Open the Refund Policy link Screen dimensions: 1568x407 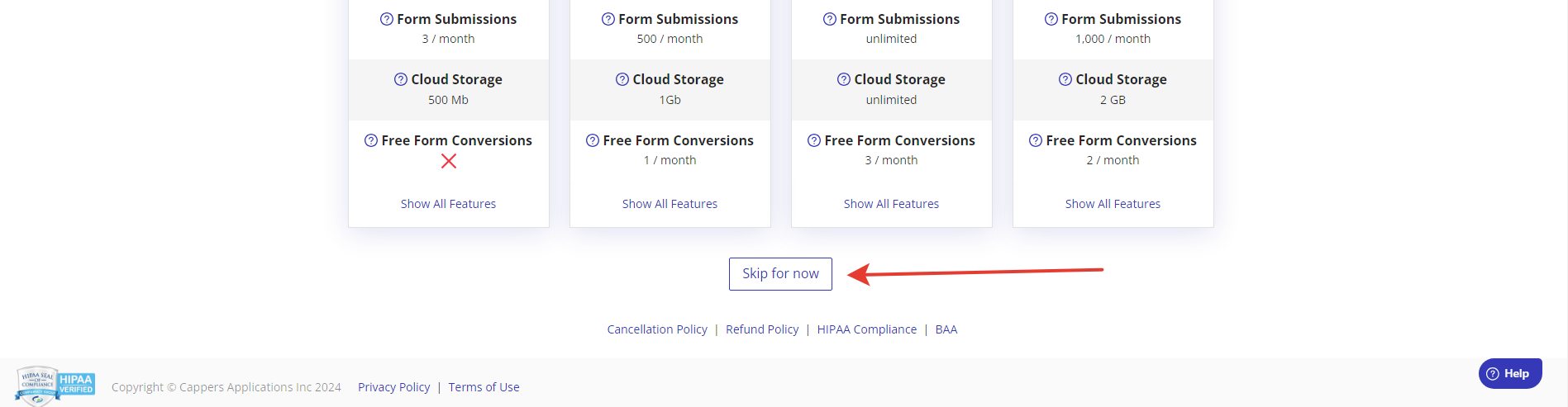pos(762,329)
